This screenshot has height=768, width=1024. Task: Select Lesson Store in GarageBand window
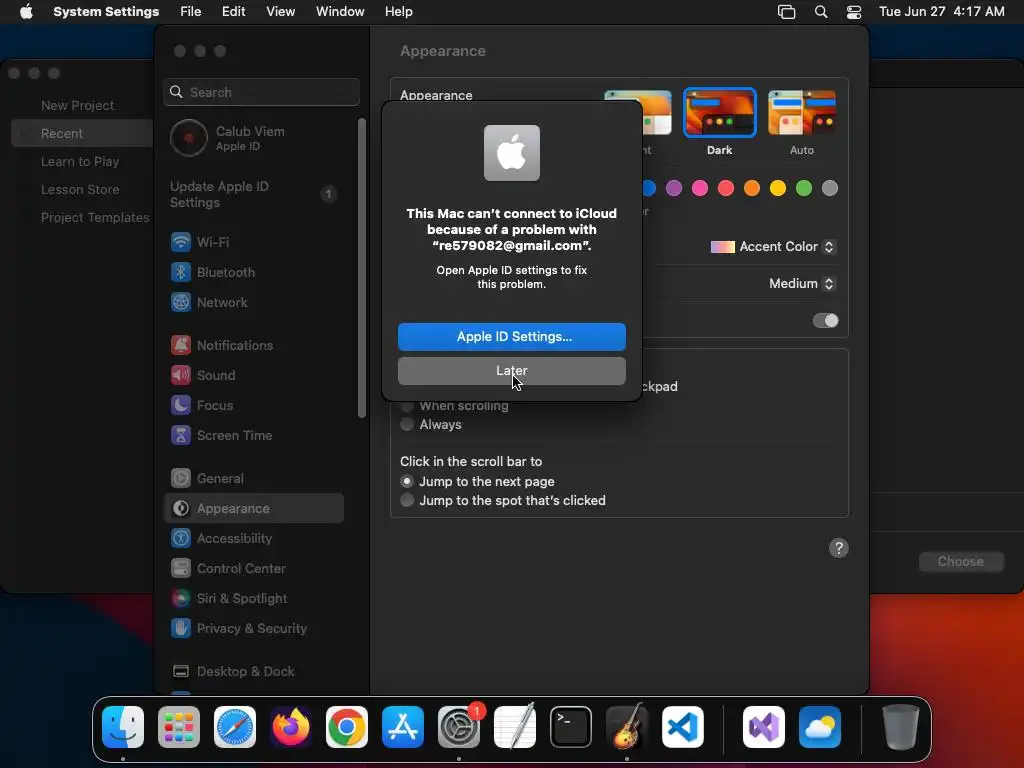80,189
